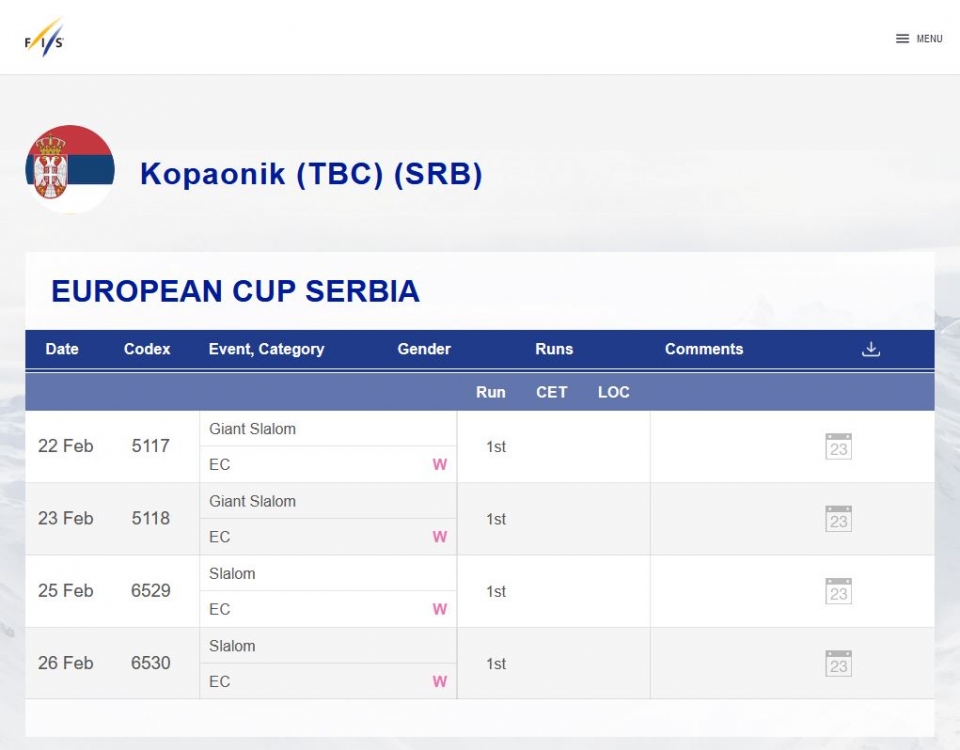Viewport: 960px width, 750px height.
Task: Add 25 Feb race calendar icon
Action: tap(838, 591)
